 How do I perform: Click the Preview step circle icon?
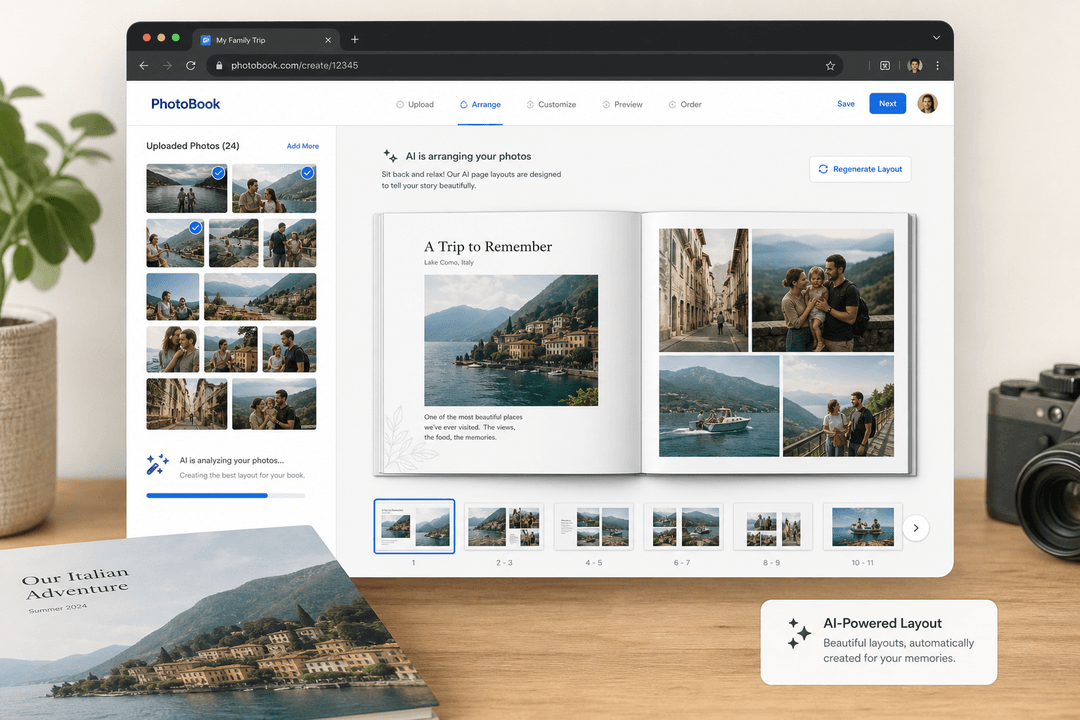click(x=606, y=105)
